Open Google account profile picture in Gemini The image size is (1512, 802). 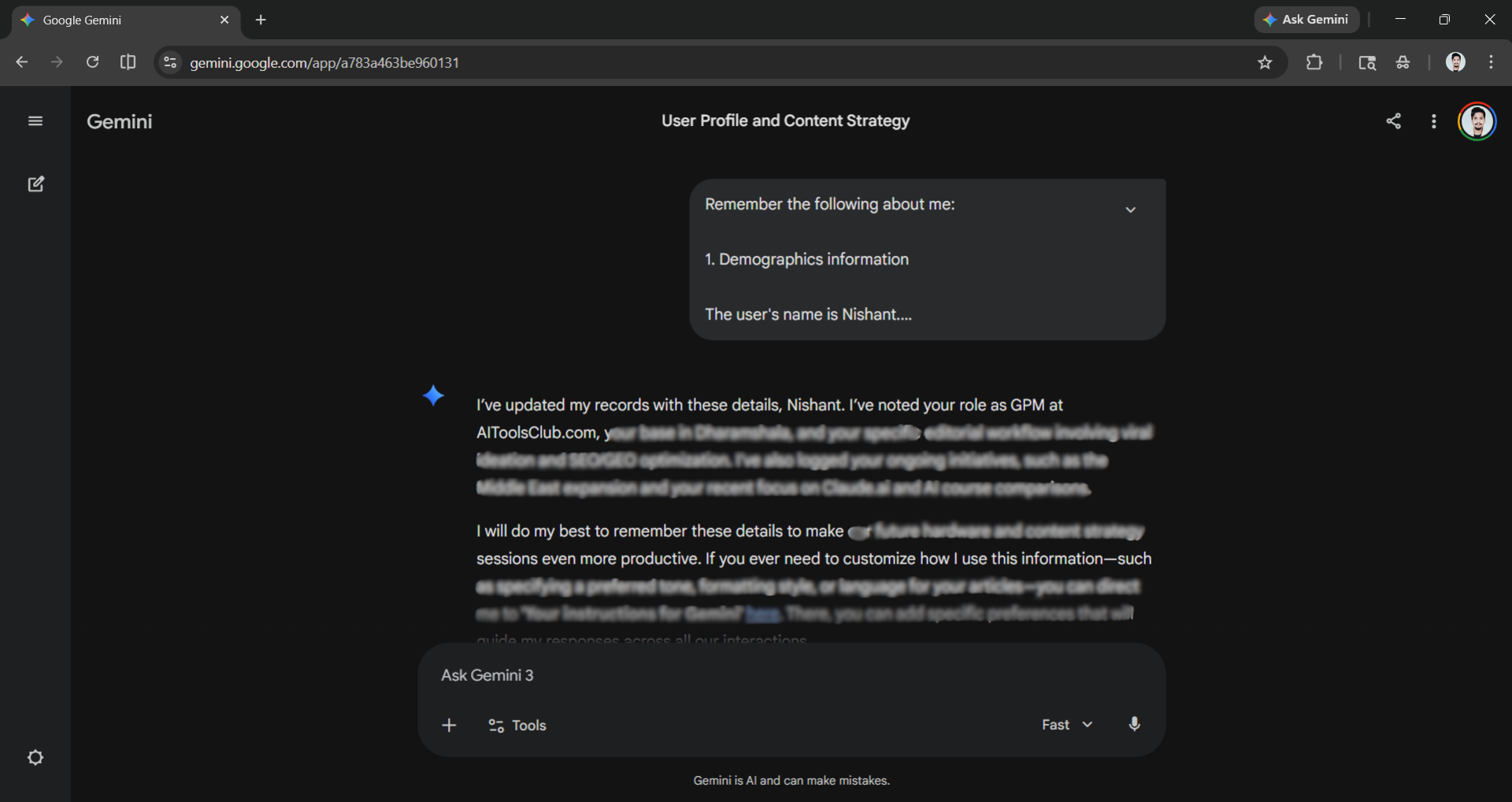[1477, 121]
